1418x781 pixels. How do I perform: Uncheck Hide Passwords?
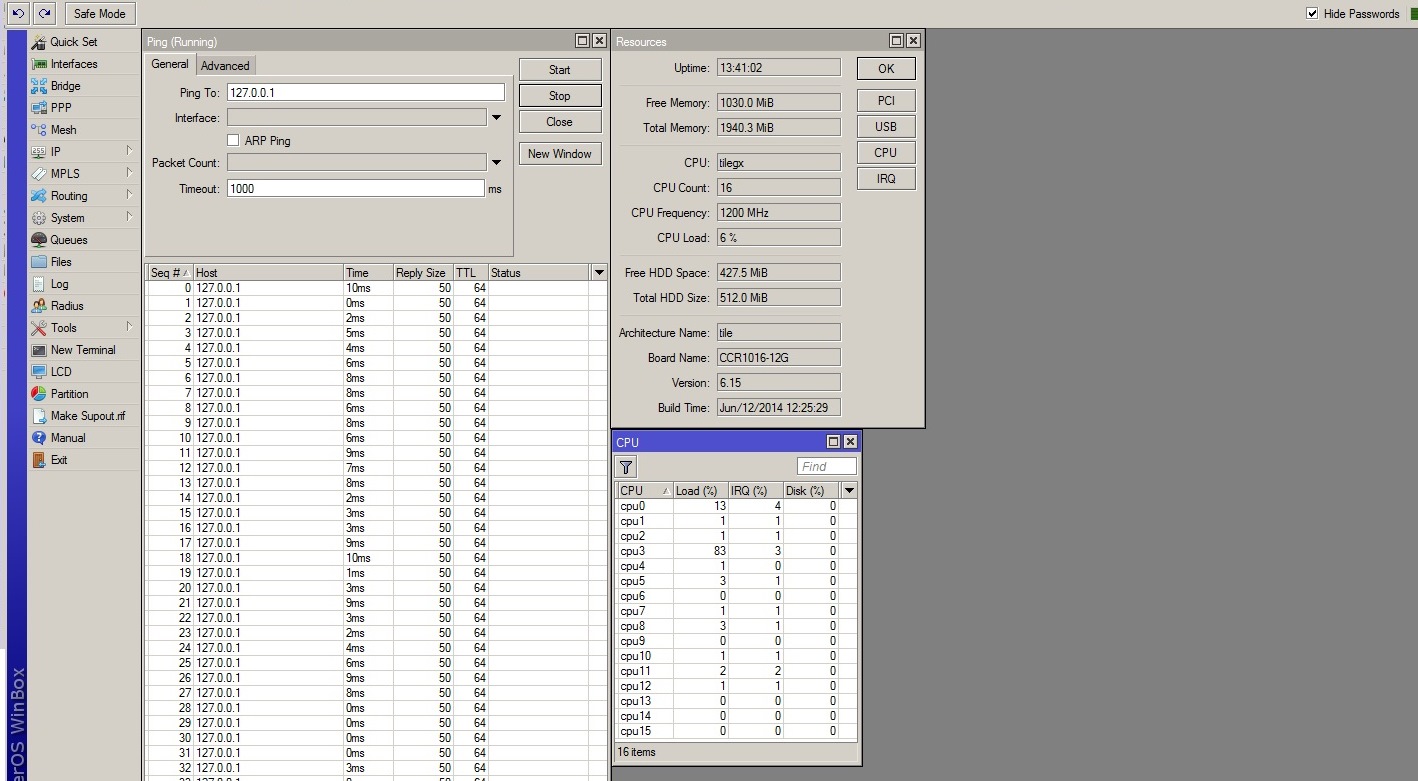[x=1312, y=13]
